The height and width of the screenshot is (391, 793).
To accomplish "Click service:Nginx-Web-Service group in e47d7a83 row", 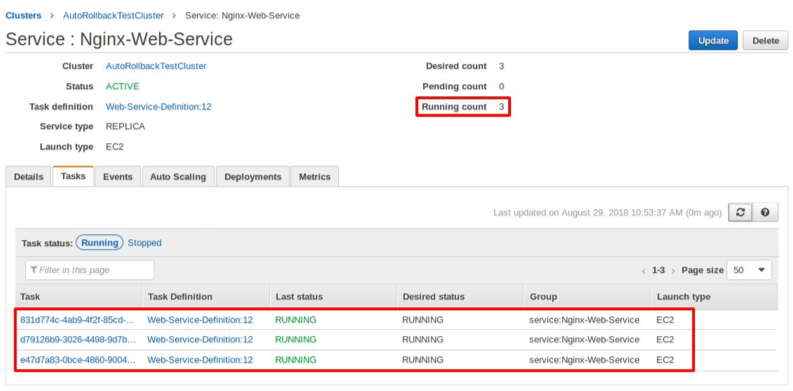I will [584, 360].
